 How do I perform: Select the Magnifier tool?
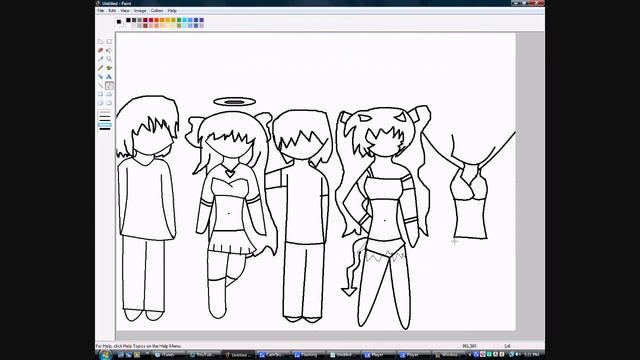109,59
